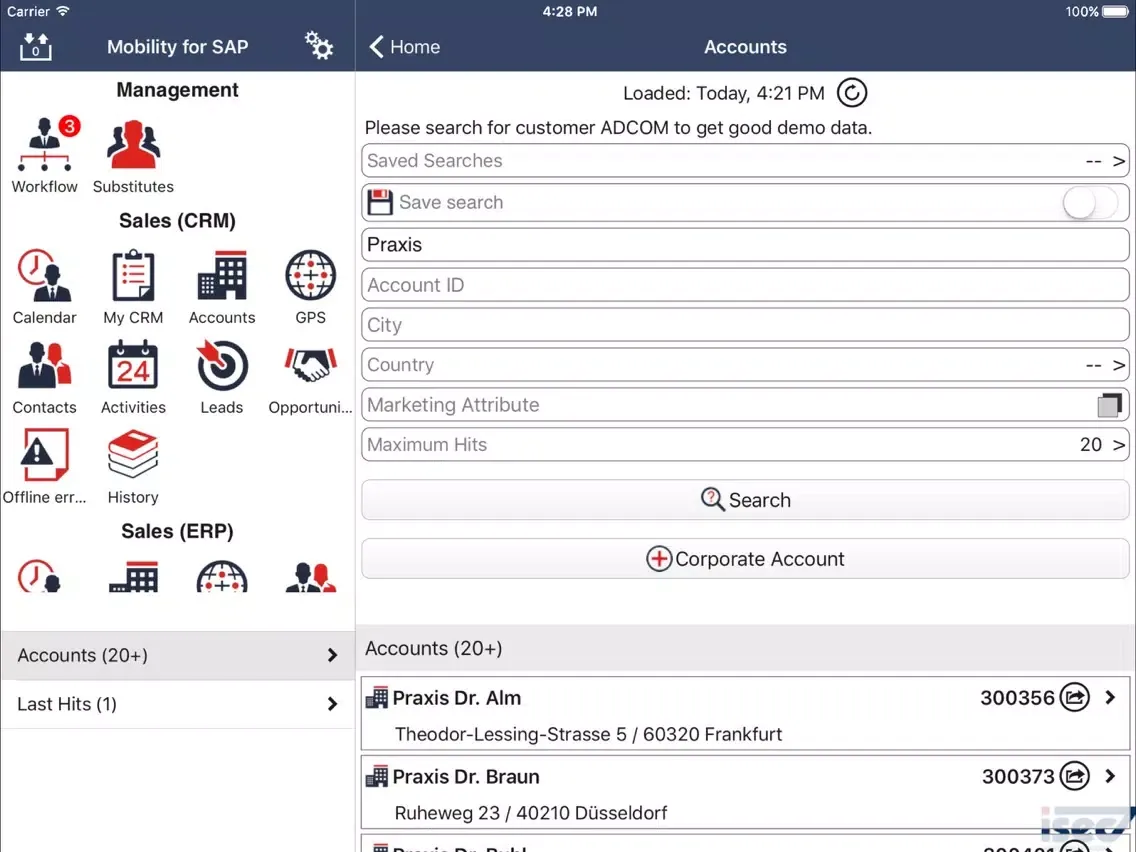Open Sales (ERP) GPS globe icon
The height and width of the screenshot is (852, 1136).
222,576
